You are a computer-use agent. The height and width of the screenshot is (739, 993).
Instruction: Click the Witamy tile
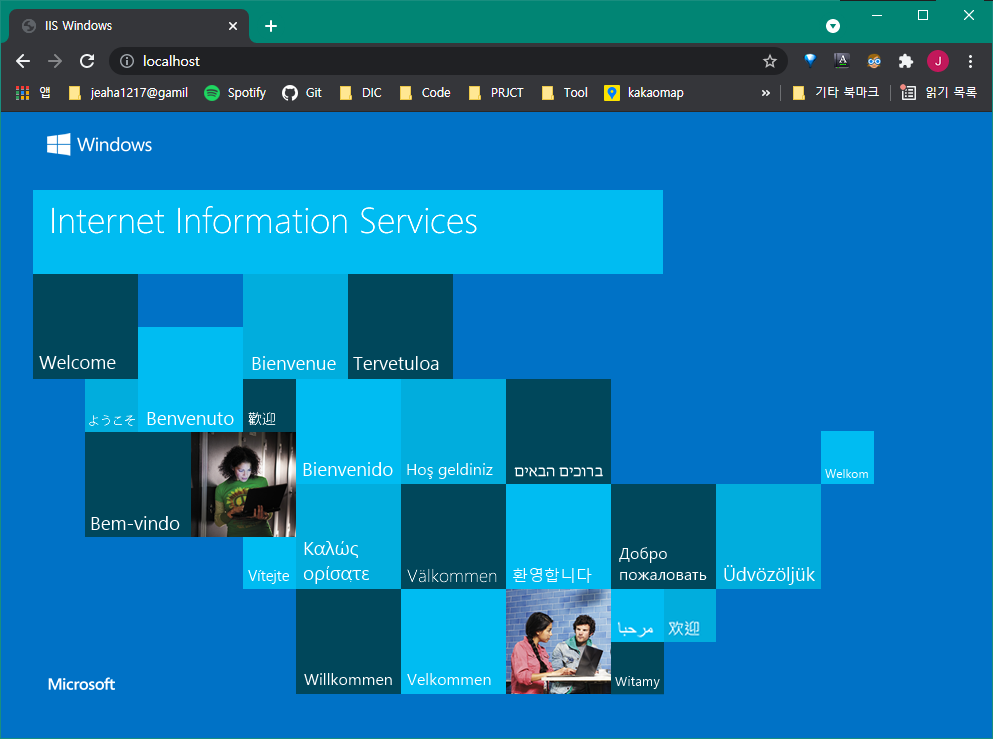(x=637, y=668)
